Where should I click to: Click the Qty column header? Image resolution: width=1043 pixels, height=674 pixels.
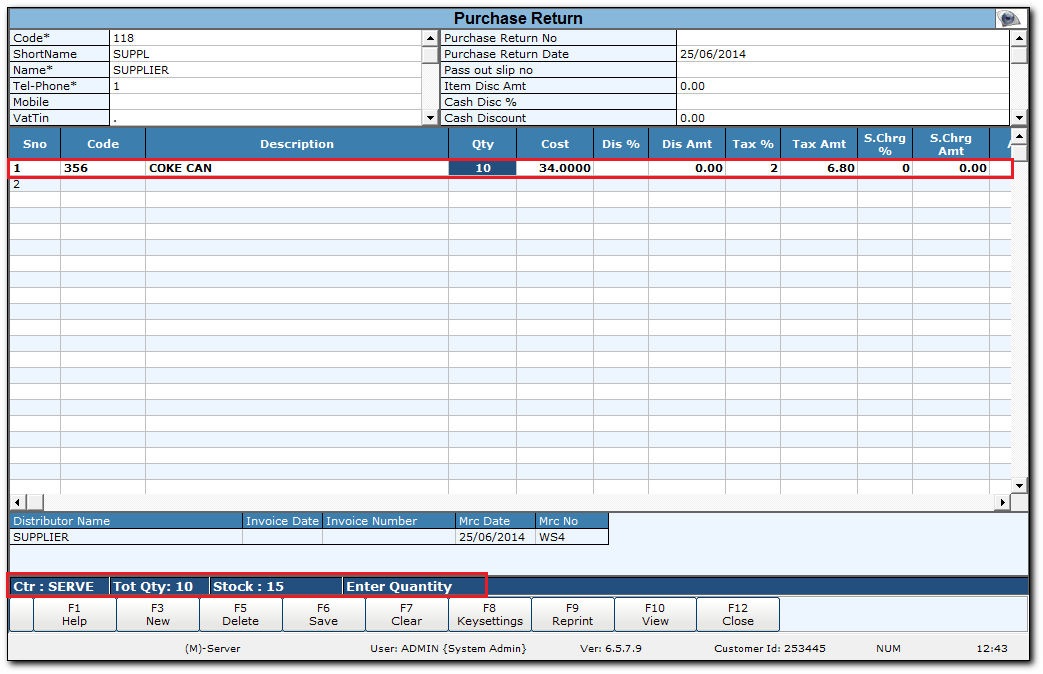[483, 144]
